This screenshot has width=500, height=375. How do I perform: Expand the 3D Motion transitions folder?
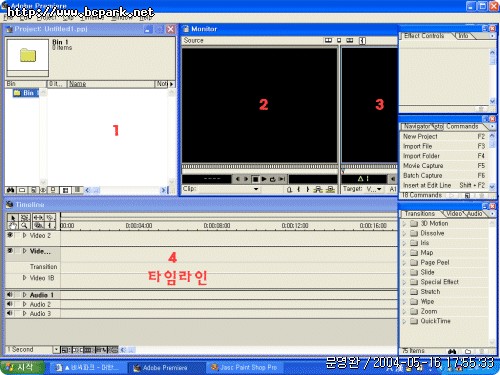[x=404, y=223]
